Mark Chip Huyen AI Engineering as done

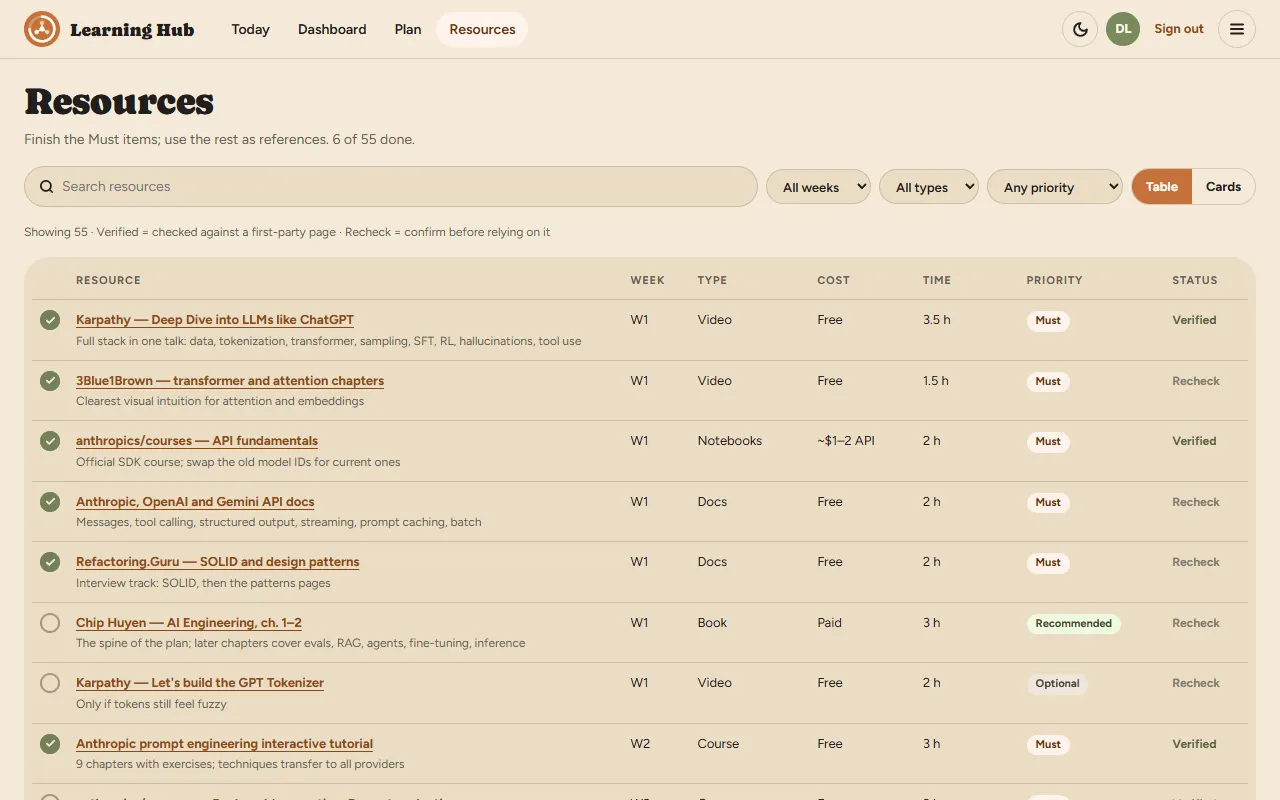[50, 623]
